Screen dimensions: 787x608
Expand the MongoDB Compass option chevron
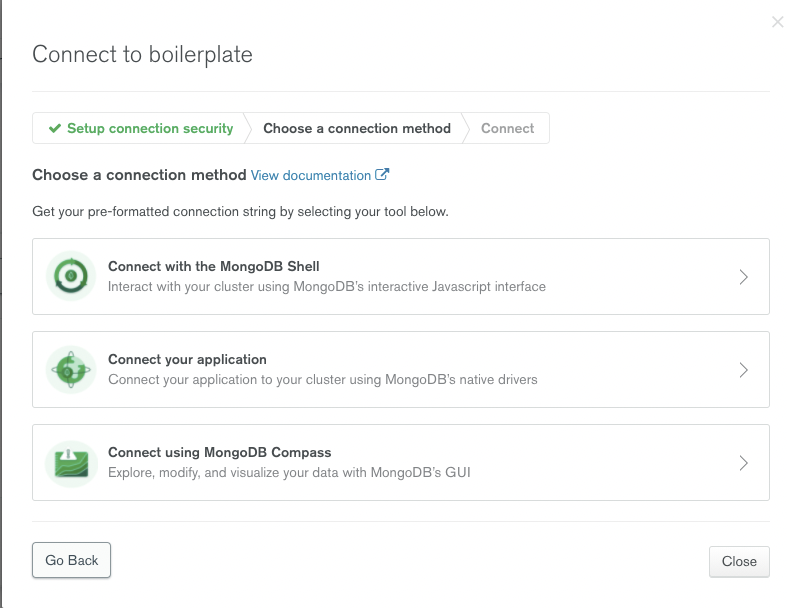(743, 463)
